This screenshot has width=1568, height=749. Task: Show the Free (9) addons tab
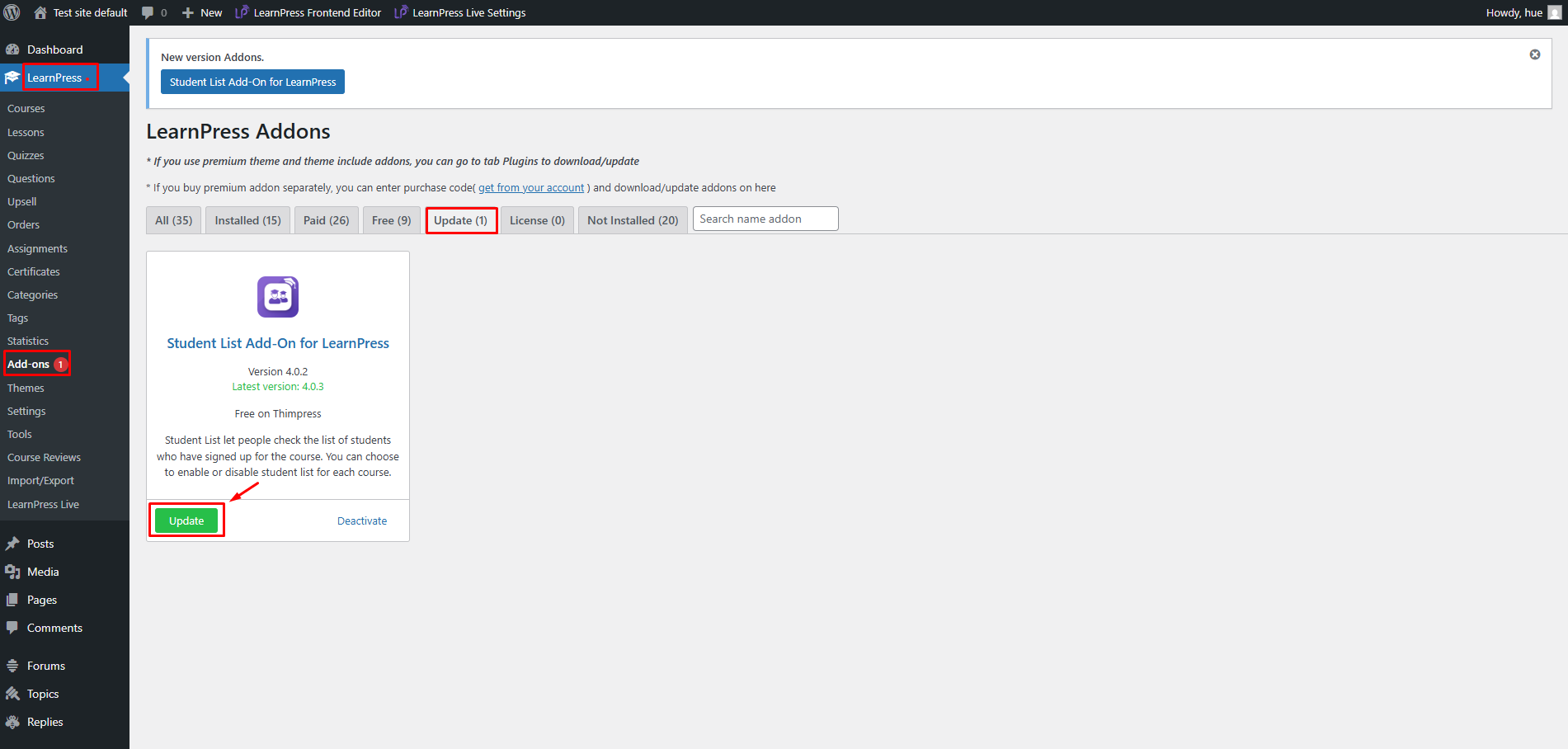point(392,220)
